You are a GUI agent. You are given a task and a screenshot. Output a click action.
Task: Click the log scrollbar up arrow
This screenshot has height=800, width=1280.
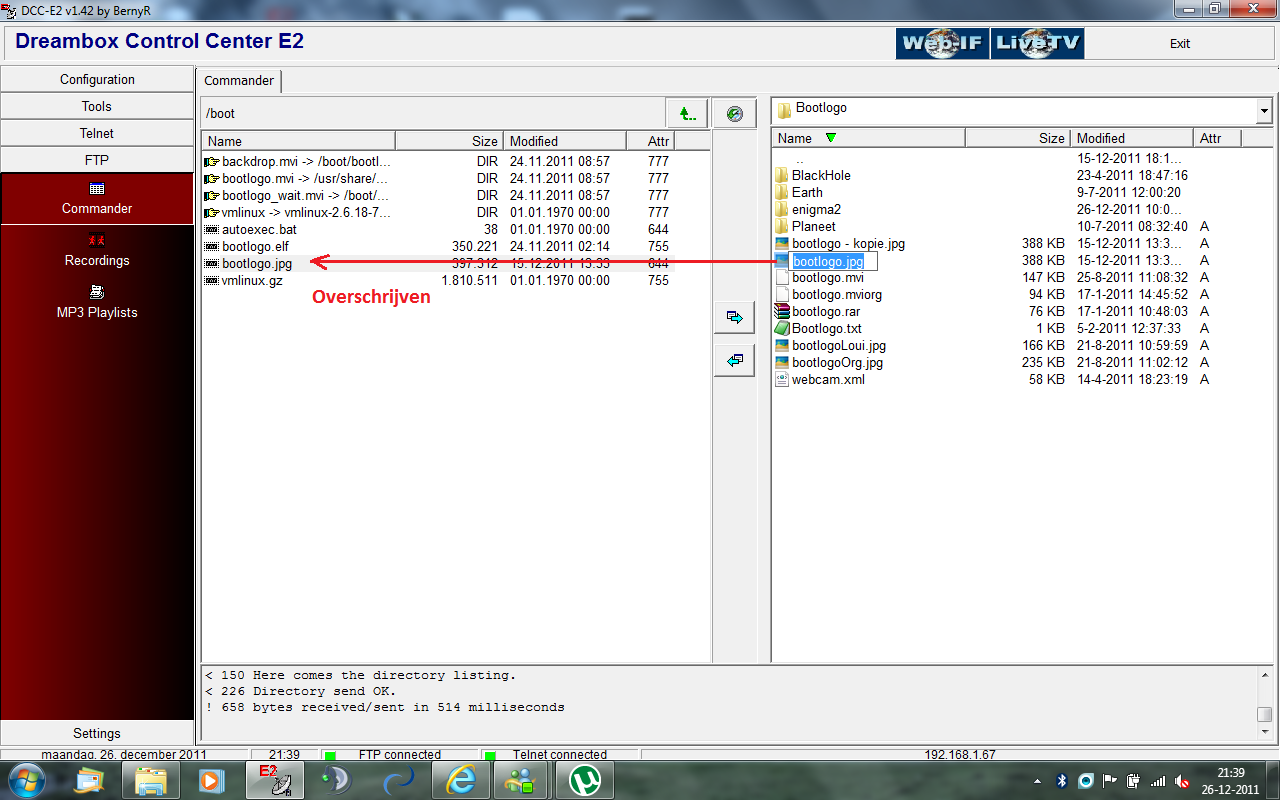1265,676
